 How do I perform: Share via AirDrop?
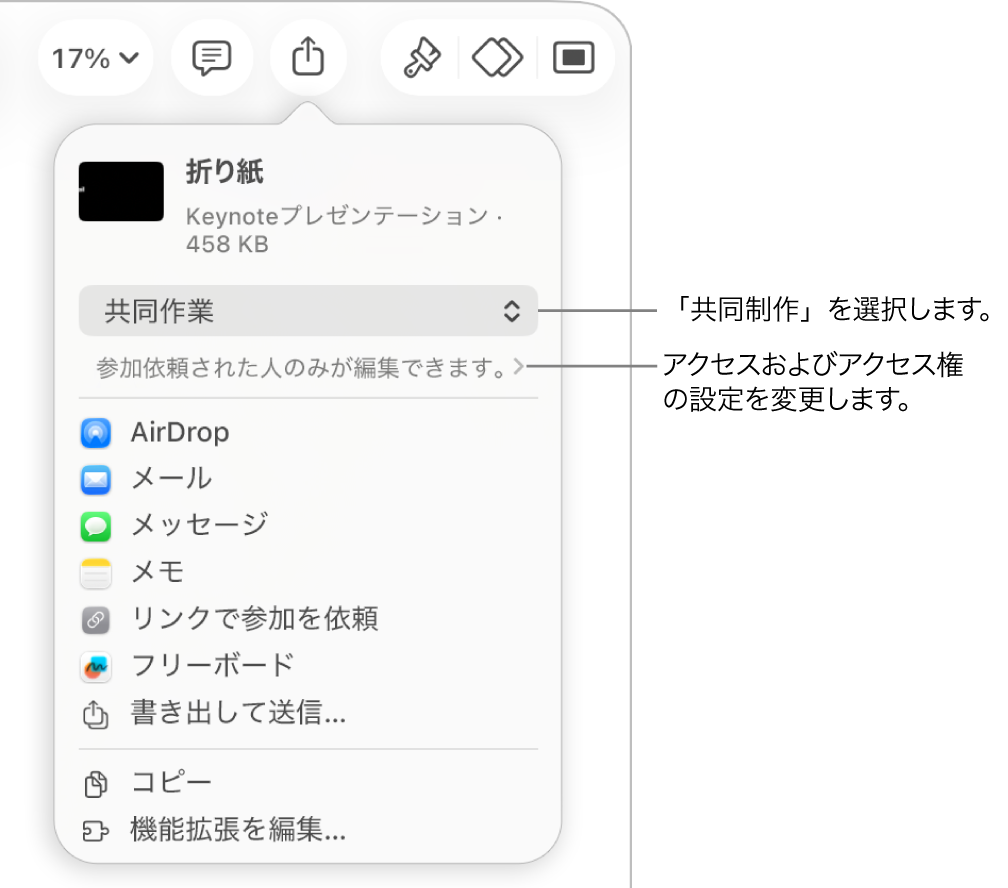coord(179,432)
